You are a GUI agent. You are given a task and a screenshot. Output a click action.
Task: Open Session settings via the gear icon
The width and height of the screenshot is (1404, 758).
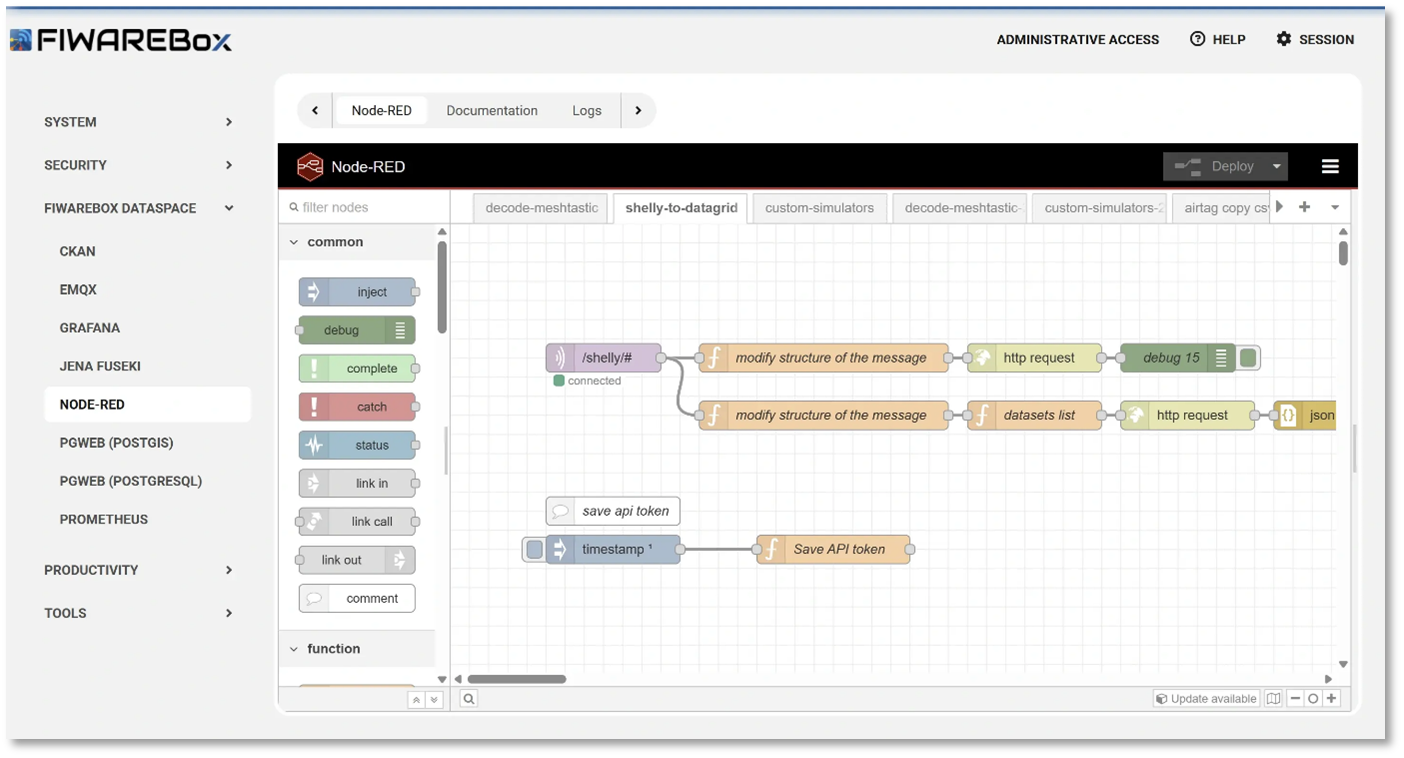1282,39
